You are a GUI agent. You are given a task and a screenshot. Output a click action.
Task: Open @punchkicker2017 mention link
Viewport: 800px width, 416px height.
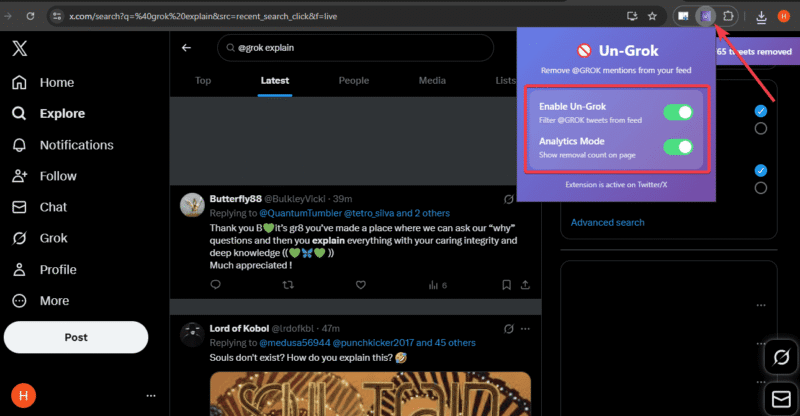[373, 343]
